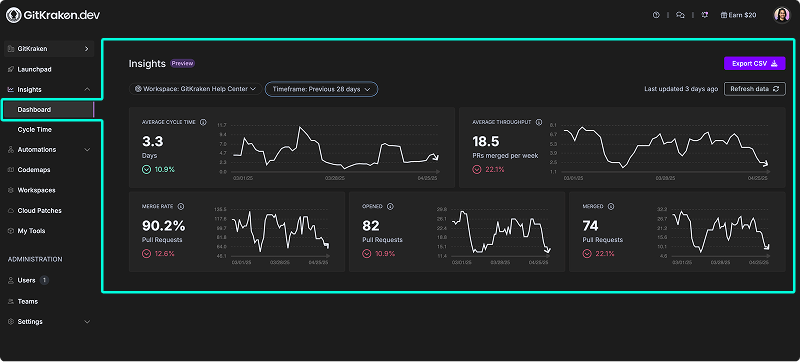This screenshot has height=362, width=800.
Task: Click the "18.5" throughput value
Action: pos(486,141)
